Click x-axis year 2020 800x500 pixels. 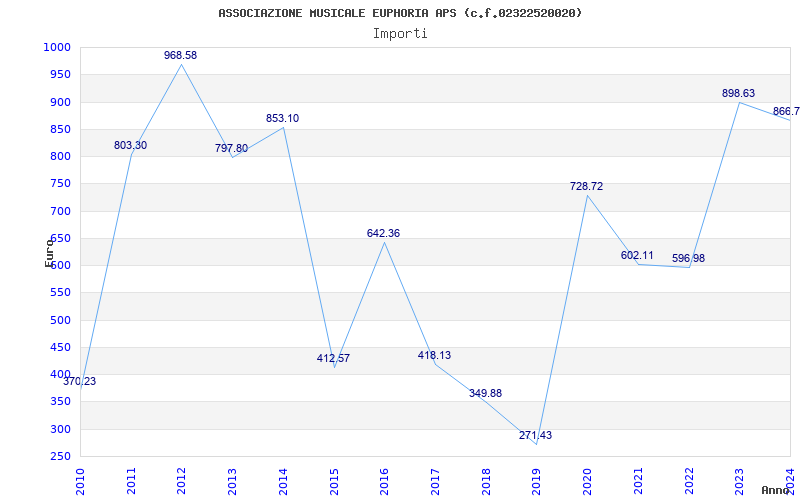coord(587,481)
